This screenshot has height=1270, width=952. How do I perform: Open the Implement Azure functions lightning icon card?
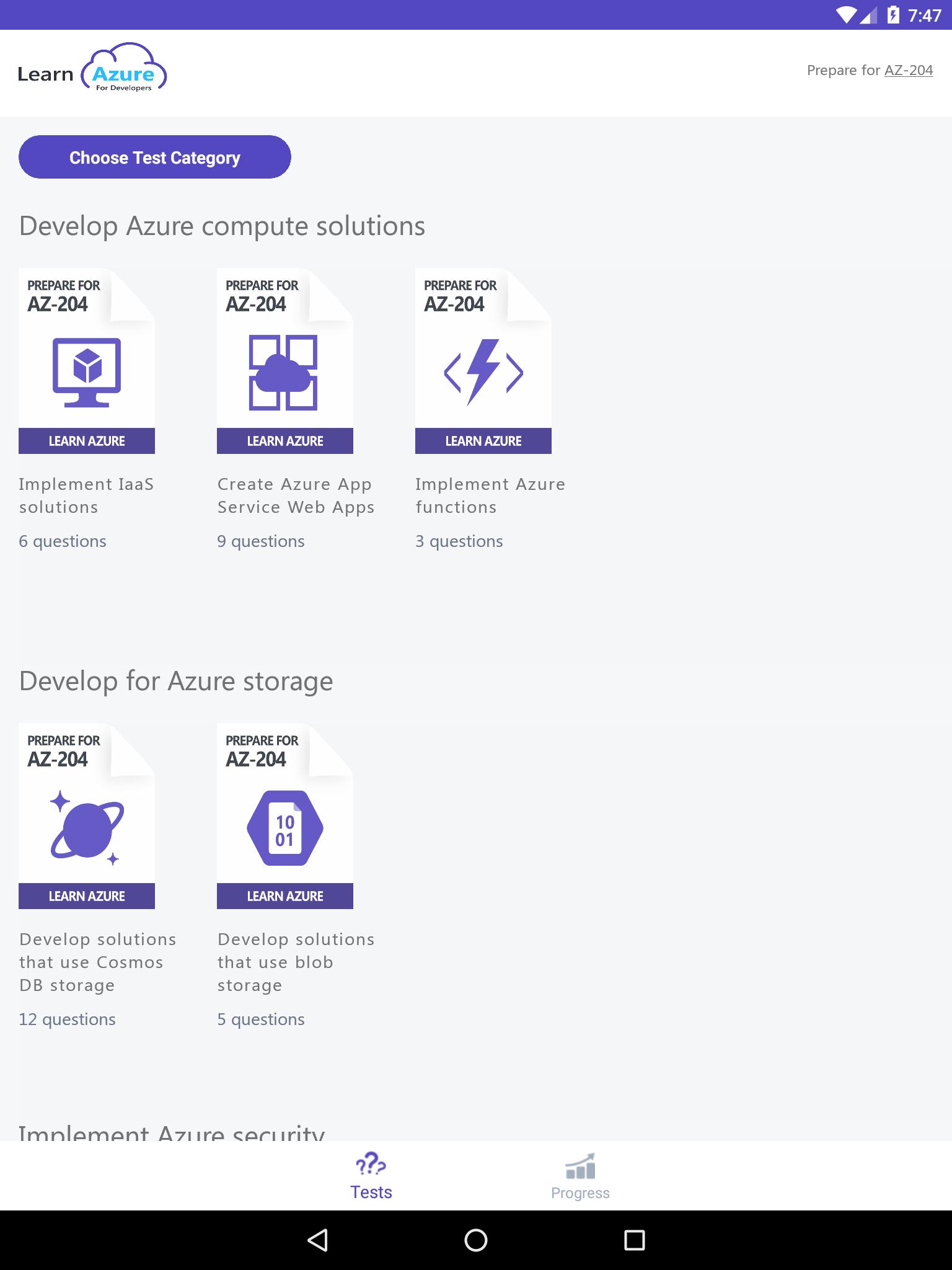click(483, 361)
